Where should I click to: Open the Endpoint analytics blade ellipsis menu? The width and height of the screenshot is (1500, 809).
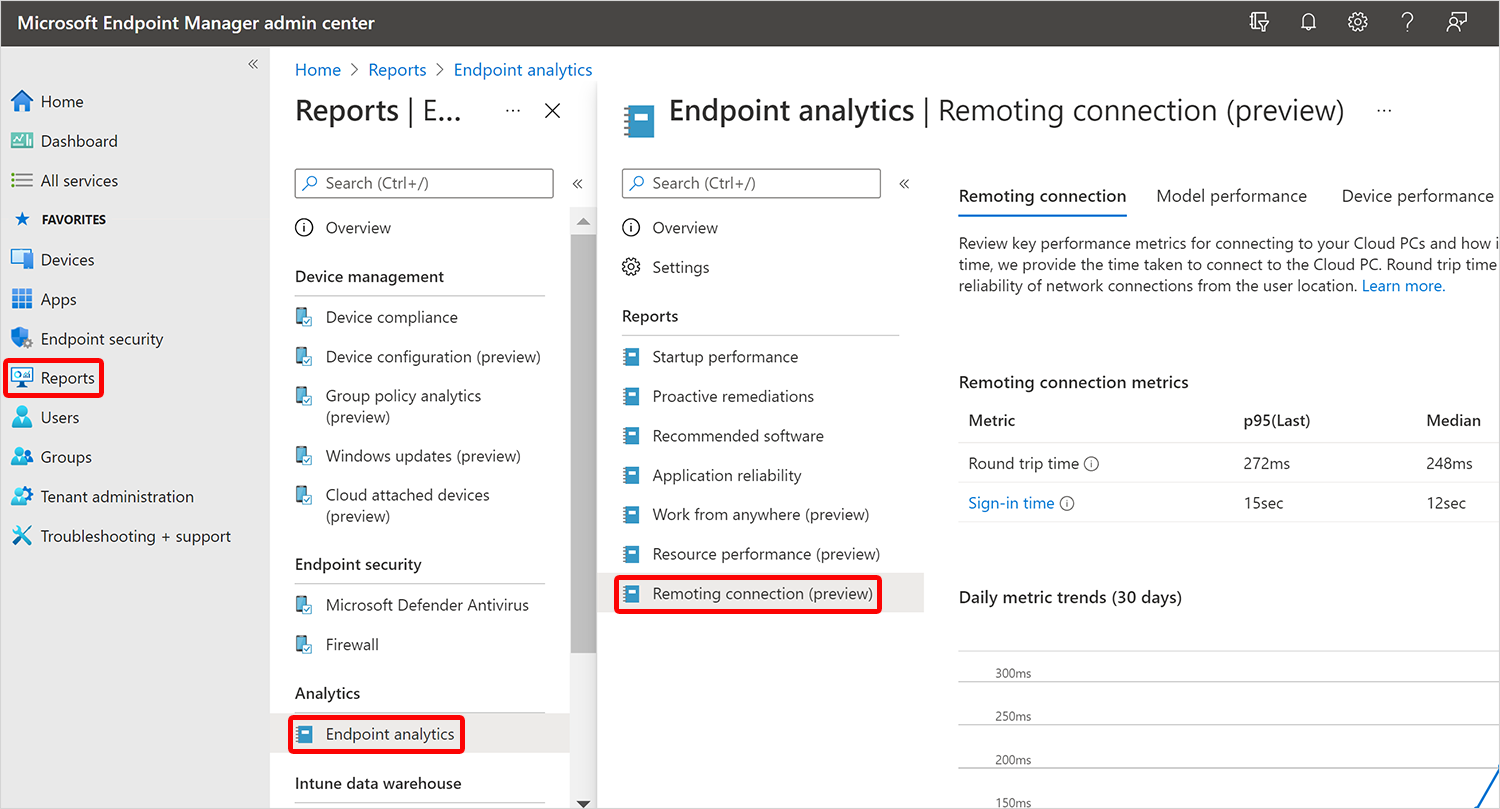click(1384, 111)
